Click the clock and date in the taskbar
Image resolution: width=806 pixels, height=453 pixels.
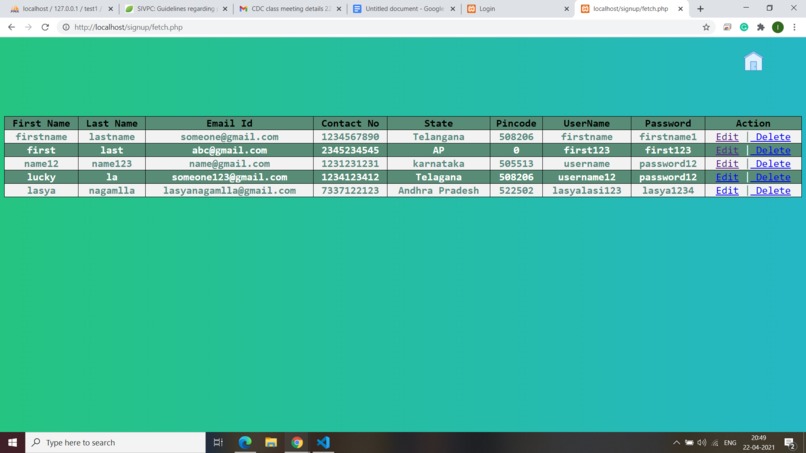tap(758, 443)
